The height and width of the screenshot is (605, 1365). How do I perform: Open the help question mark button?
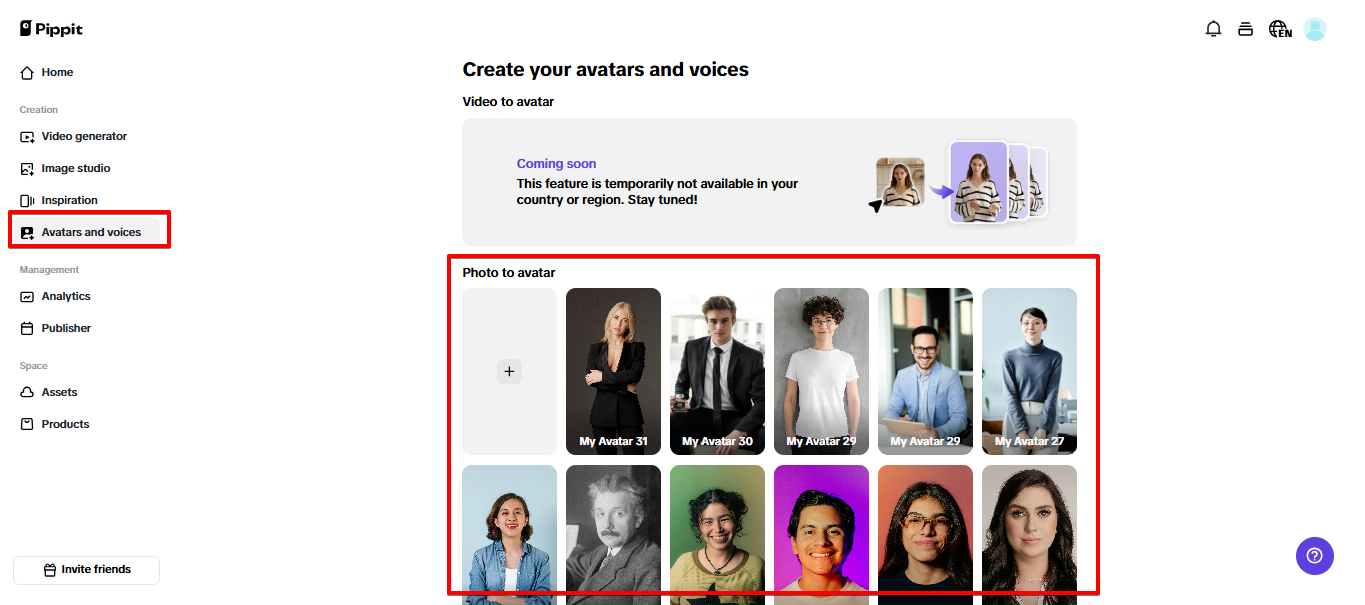pos(1314,556)
